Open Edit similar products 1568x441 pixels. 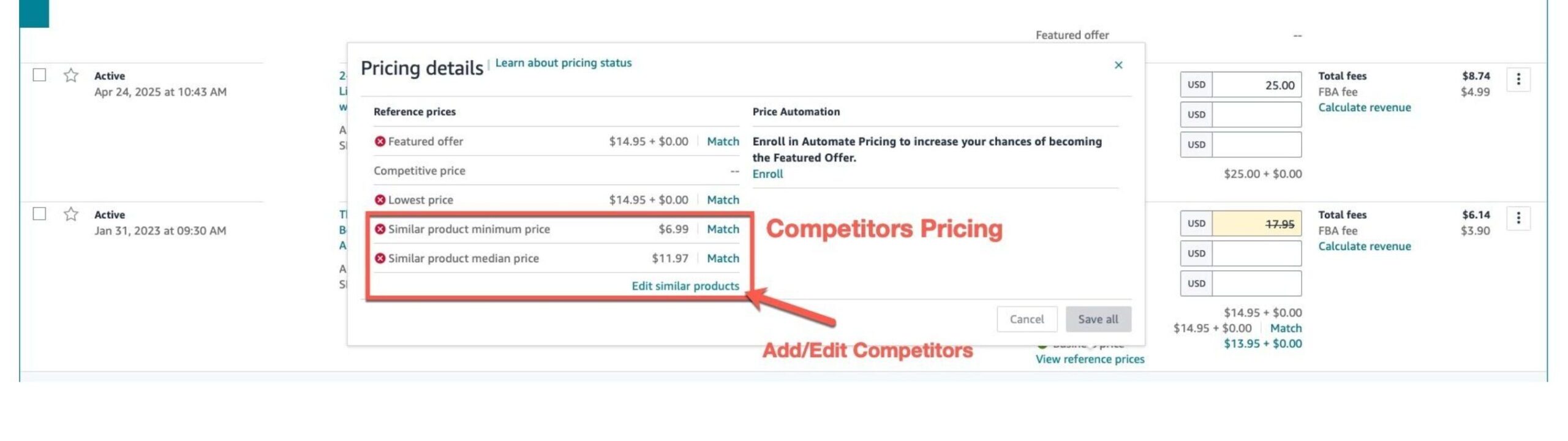click(x=685, y=286)
